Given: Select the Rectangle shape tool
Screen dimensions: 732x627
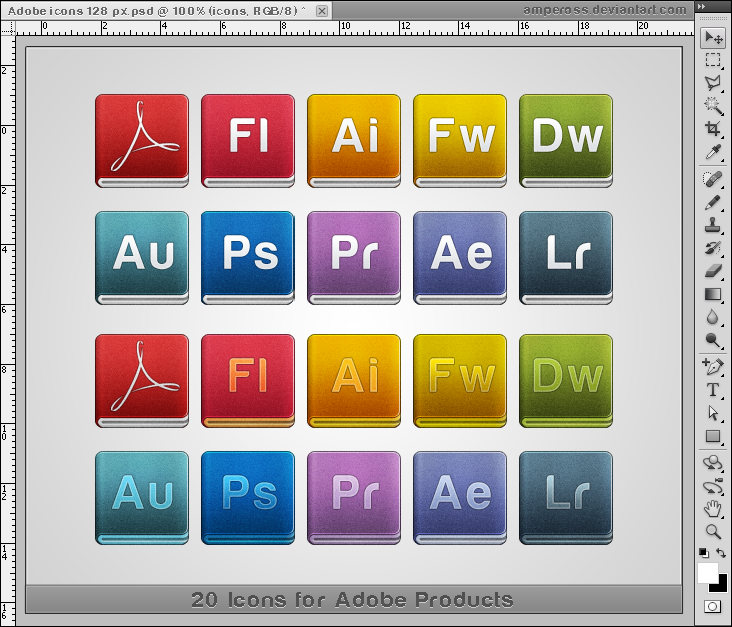Looking at the screenshot, I should point(713,436).
